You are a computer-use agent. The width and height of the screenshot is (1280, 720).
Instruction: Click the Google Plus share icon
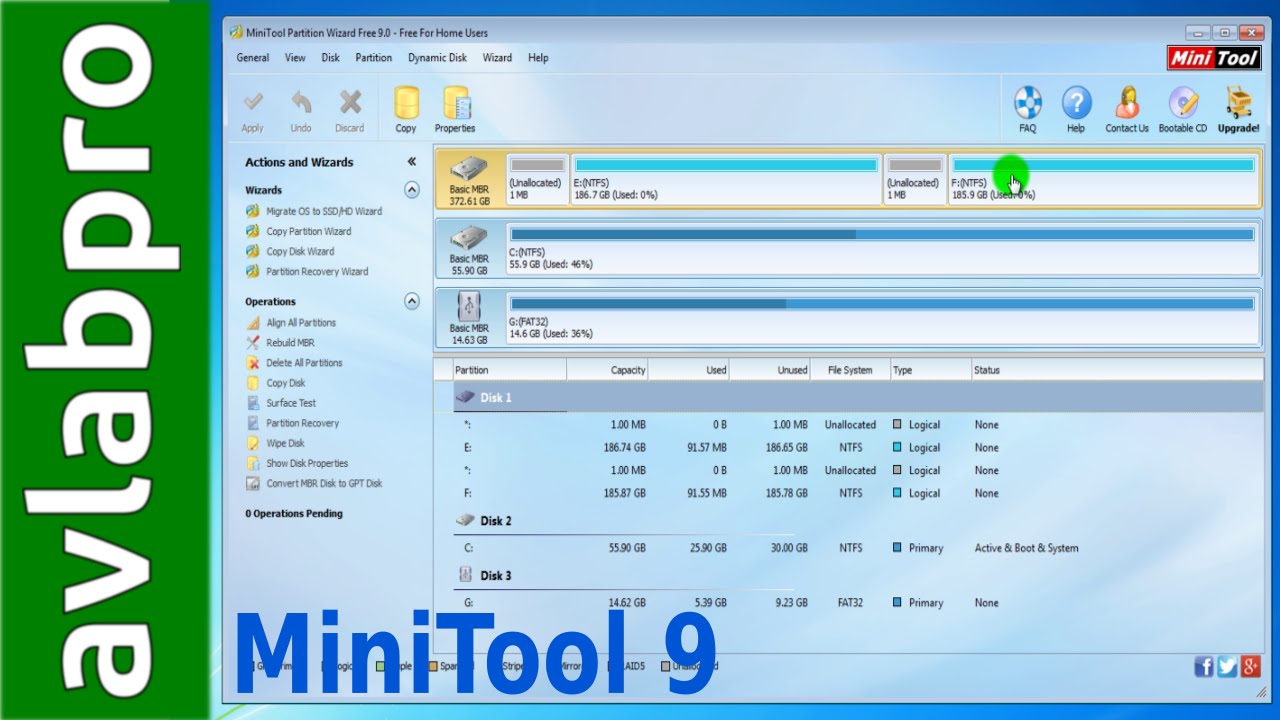[x=1250, y=667]
